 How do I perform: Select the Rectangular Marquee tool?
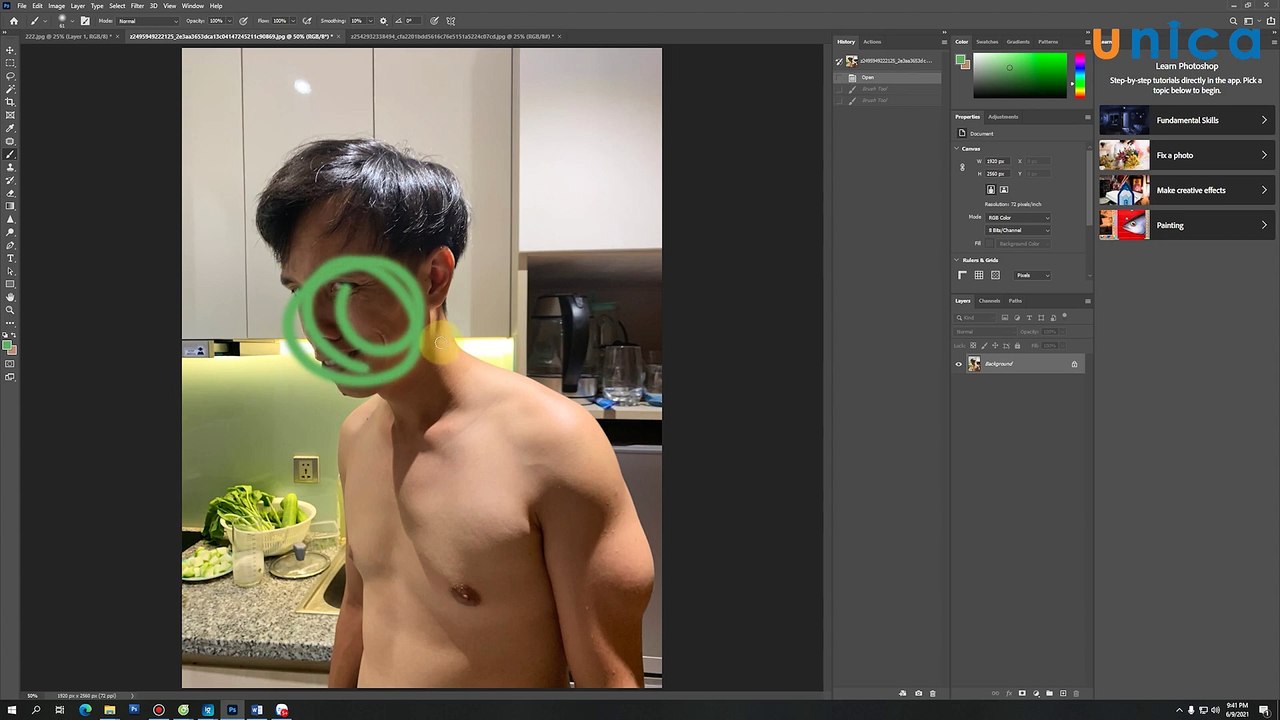(x=10, y=63)
